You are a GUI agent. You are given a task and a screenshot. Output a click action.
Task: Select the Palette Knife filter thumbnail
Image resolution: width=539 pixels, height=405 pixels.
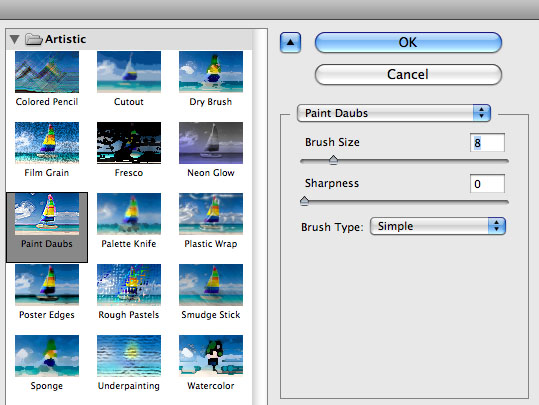point(129,214)
